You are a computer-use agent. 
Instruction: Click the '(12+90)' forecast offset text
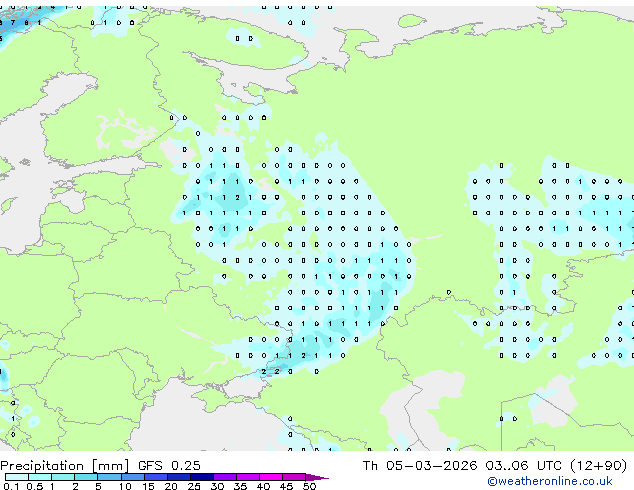pos(598,466)
